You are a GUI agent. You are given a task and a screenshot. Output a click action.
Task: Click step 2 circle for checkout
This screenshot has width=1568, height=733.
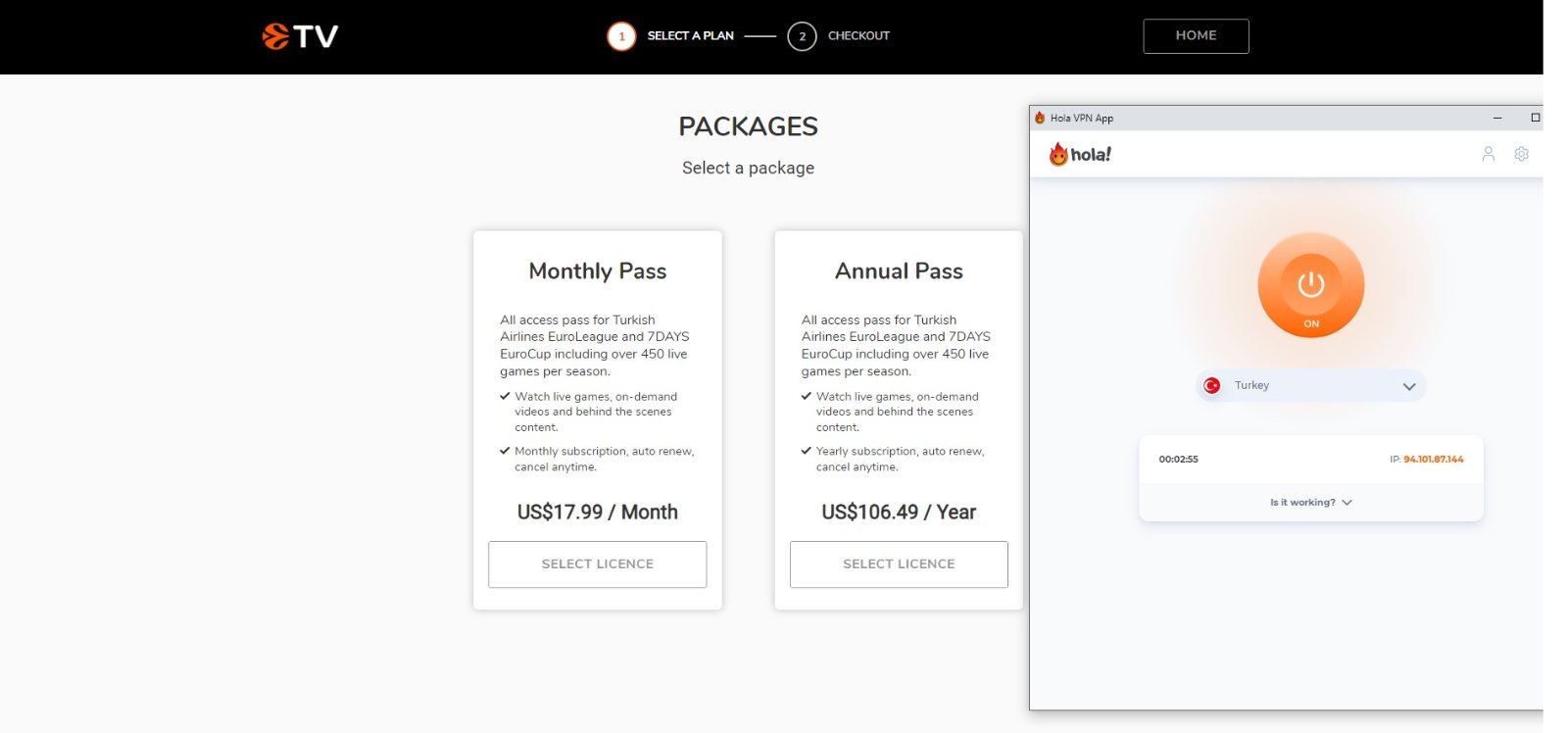(802, 36)
